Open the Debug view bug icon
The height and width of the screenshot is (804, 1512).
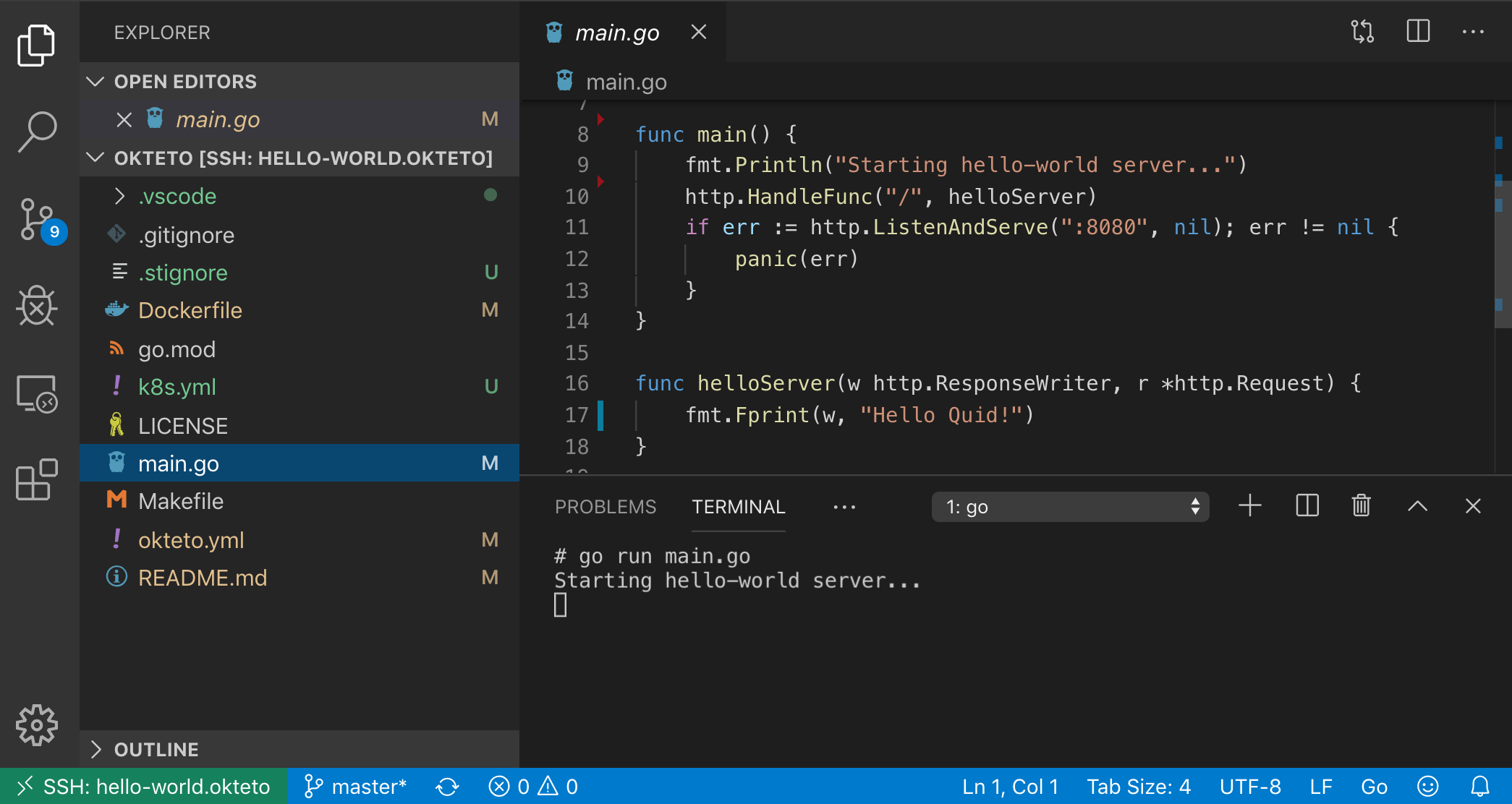click(x=37, y=306)
